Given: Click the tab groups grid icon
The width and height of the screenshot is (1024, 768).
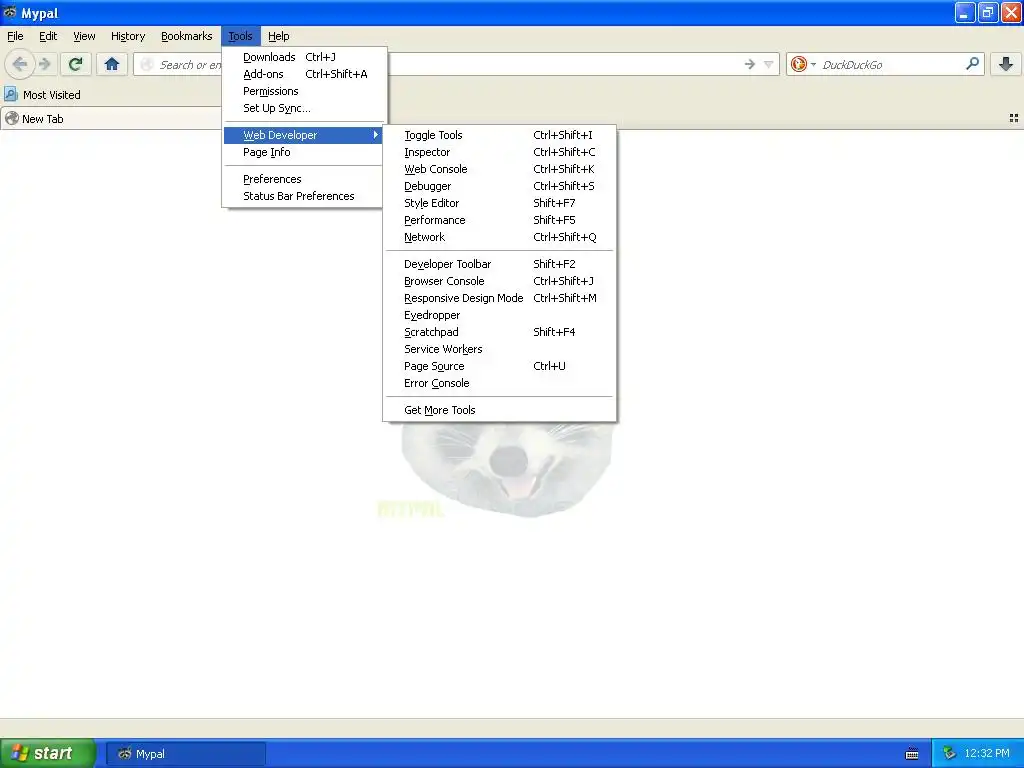Looking at the screenshot, I should tap(1014, 118).
